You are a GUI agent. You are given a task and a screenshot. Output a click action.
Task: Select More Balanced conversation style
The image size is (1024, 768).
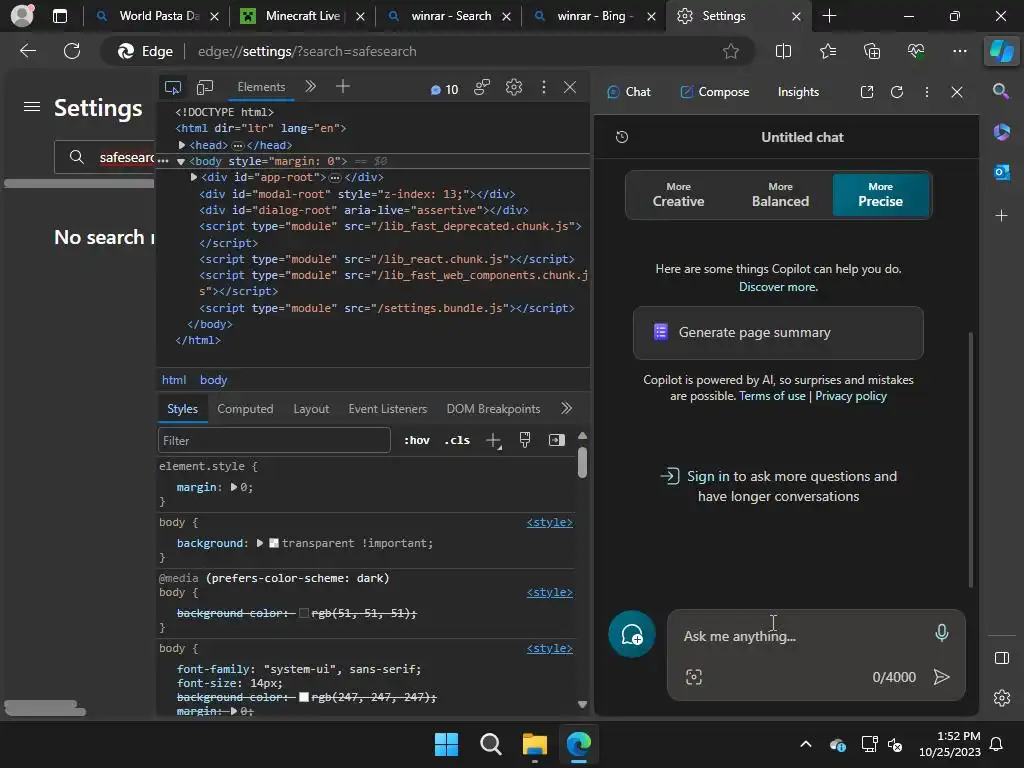tap(780, 195)
